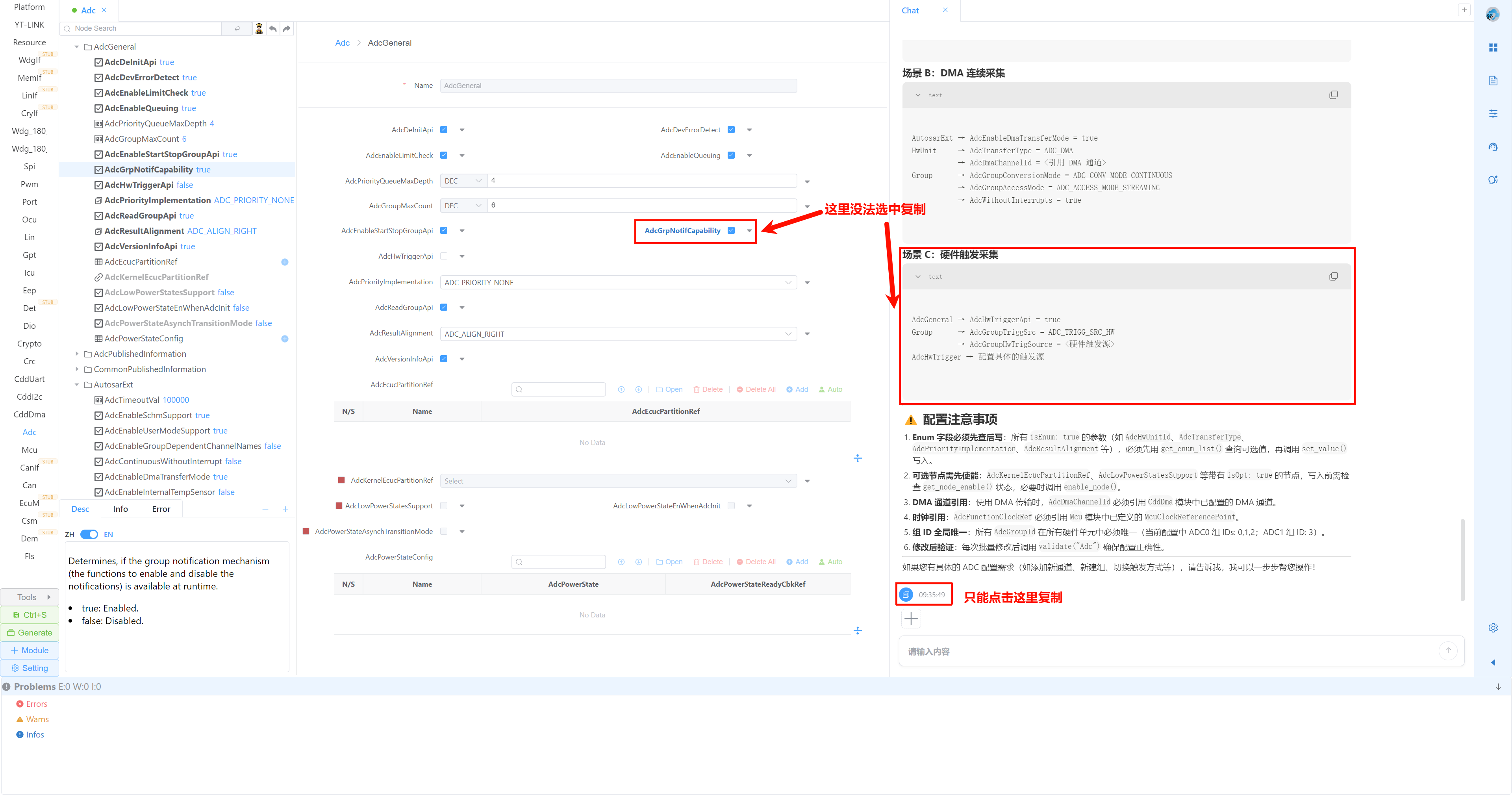Toggle the AdcEnableStartStopGroupApi checkbox in the form
This screenshot has height=795, width=1512.
[x=444, y=231]
